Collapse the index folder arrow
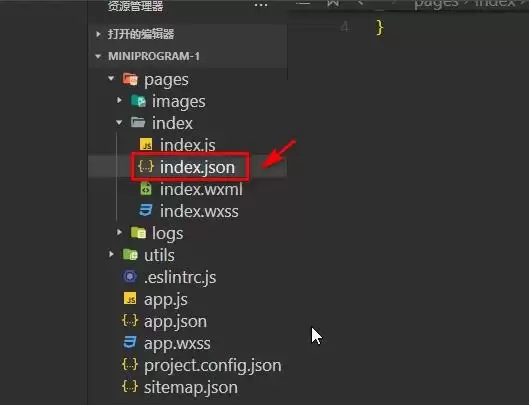Screen dimensions: 529x405 [x=119, y=123]
